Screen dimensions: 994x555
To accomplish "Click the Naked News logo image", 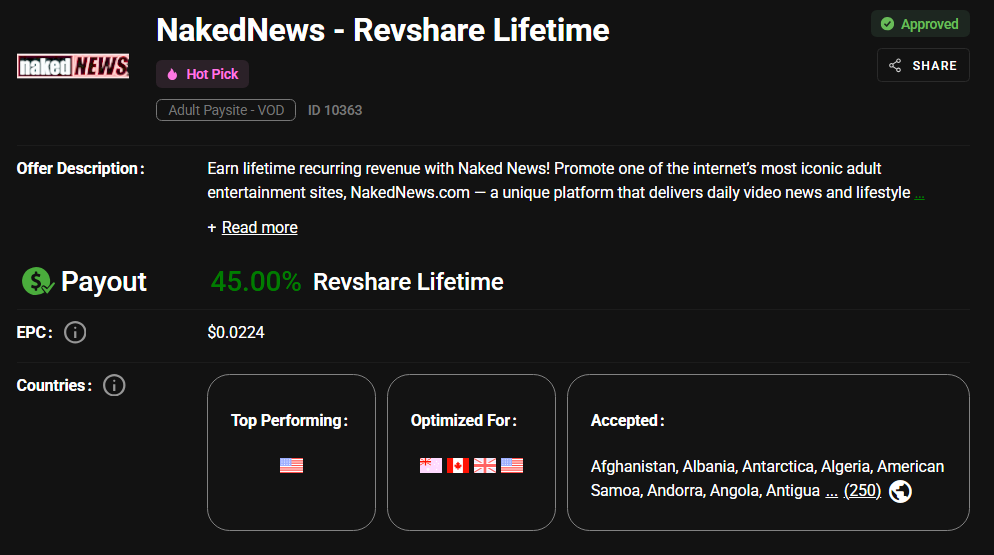I will (73, 66).
